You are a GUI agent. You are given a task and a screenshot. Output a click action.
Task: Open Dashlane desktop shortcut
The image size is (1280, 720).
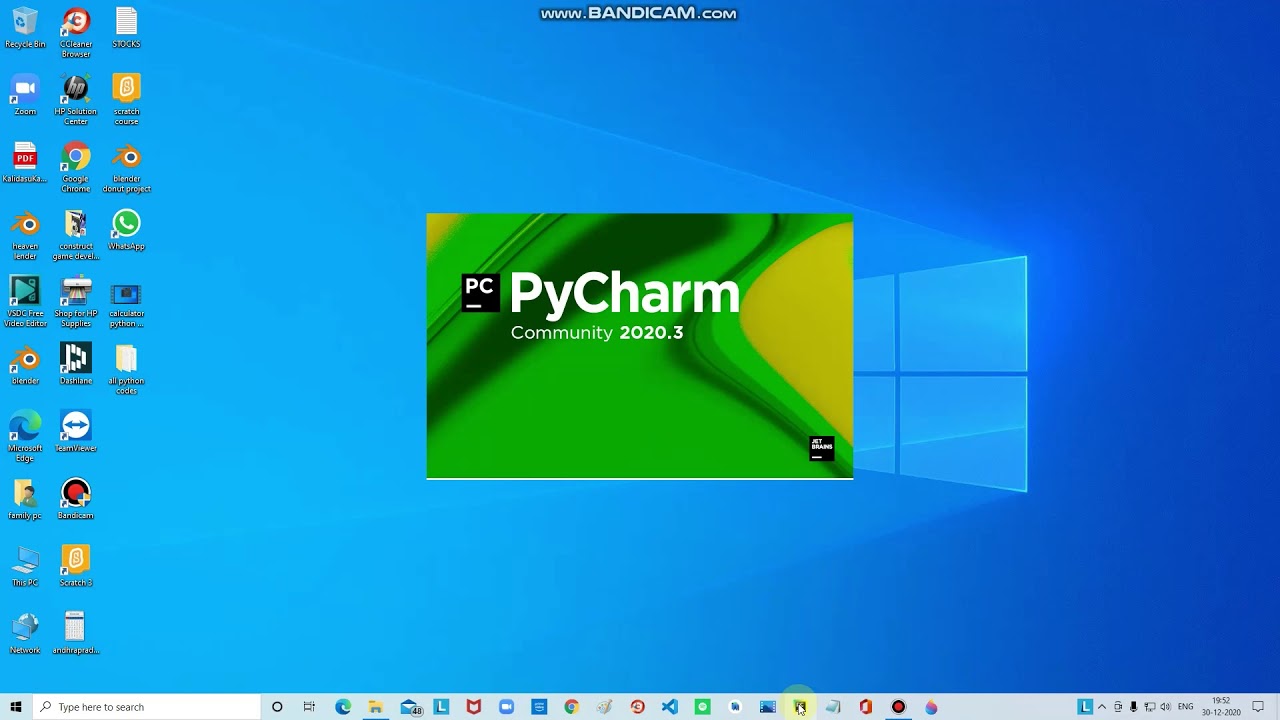click(x=76, y=365)
